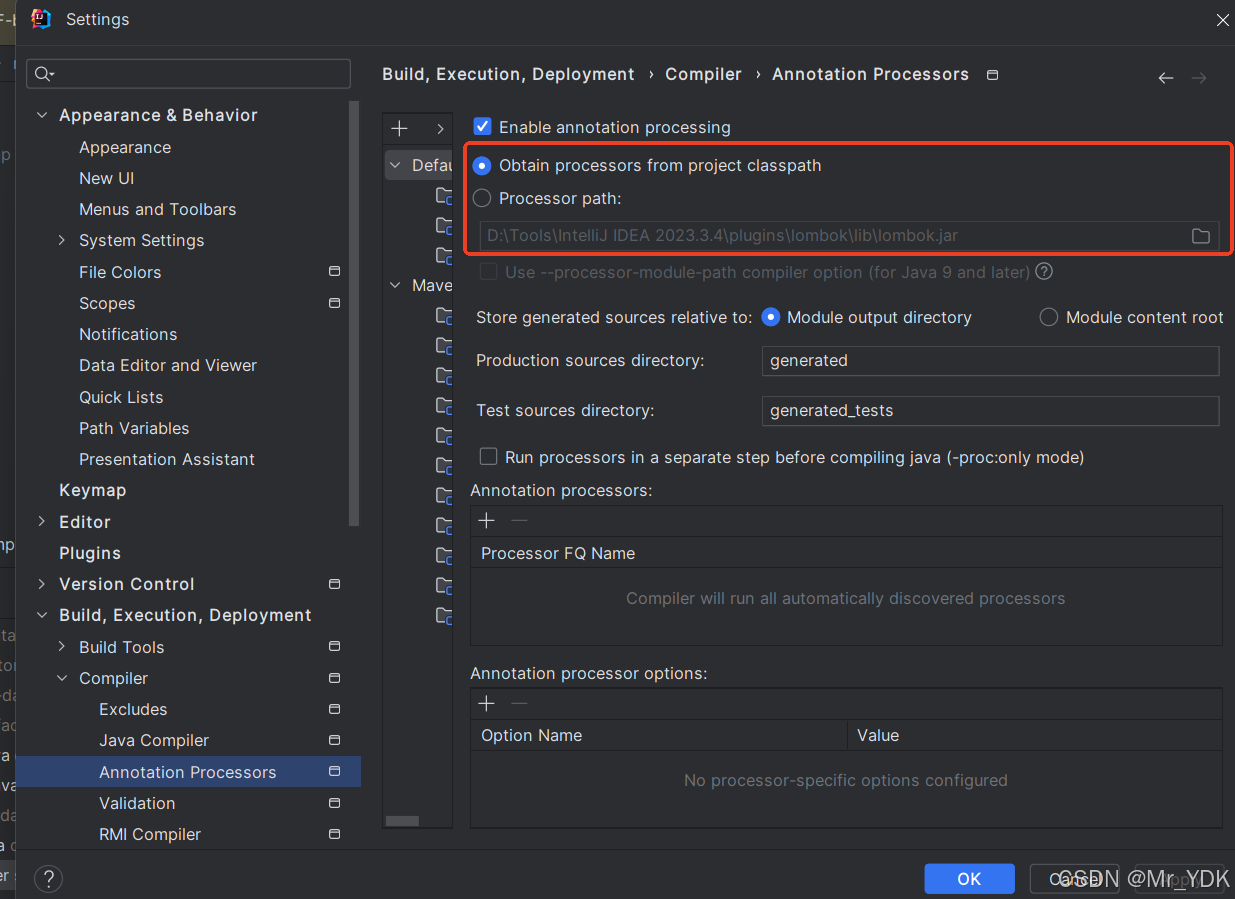The width and height of the screenshot is (1235, 899).
Task: Click the folder browse icon for processor path
Action: [x=1201, y=236]
